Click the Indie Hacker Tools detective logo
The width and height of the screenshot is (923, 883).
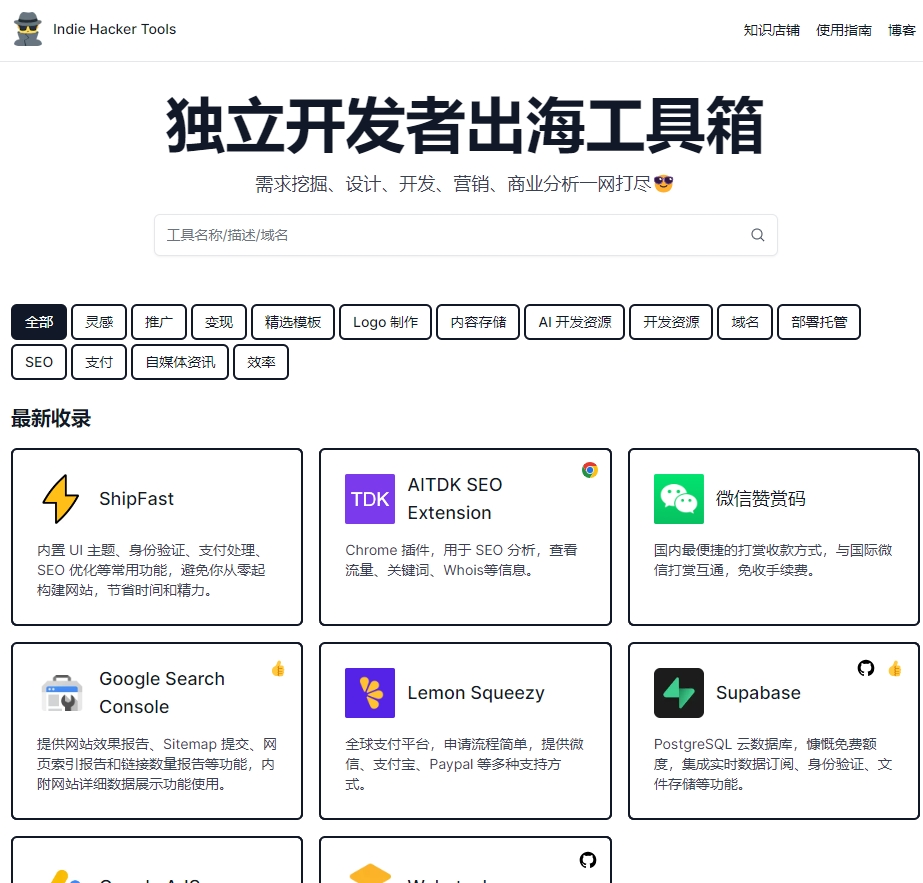click(x=28, y=29)
